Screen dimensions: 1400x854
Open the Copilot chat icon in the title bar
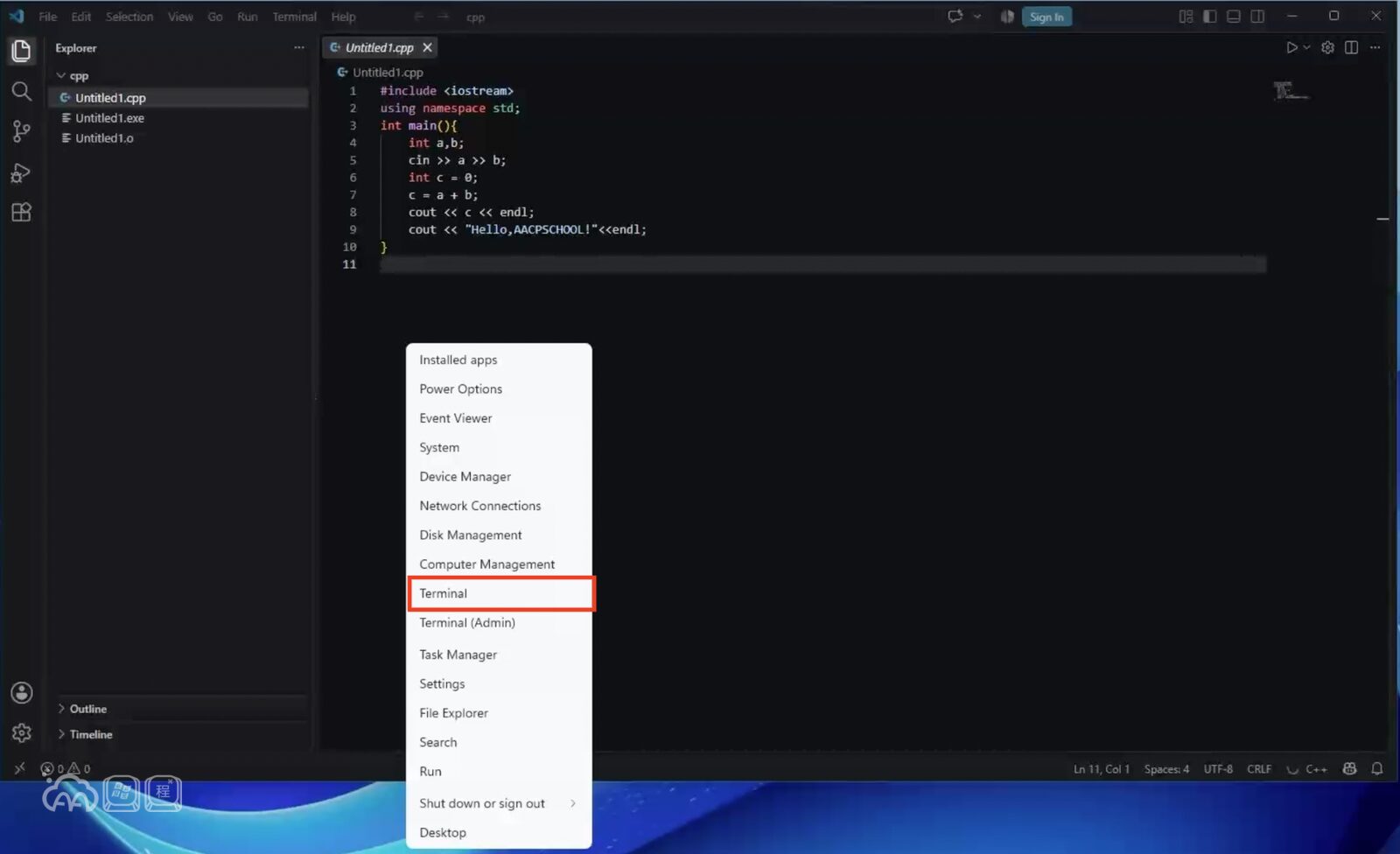point(955,16)
